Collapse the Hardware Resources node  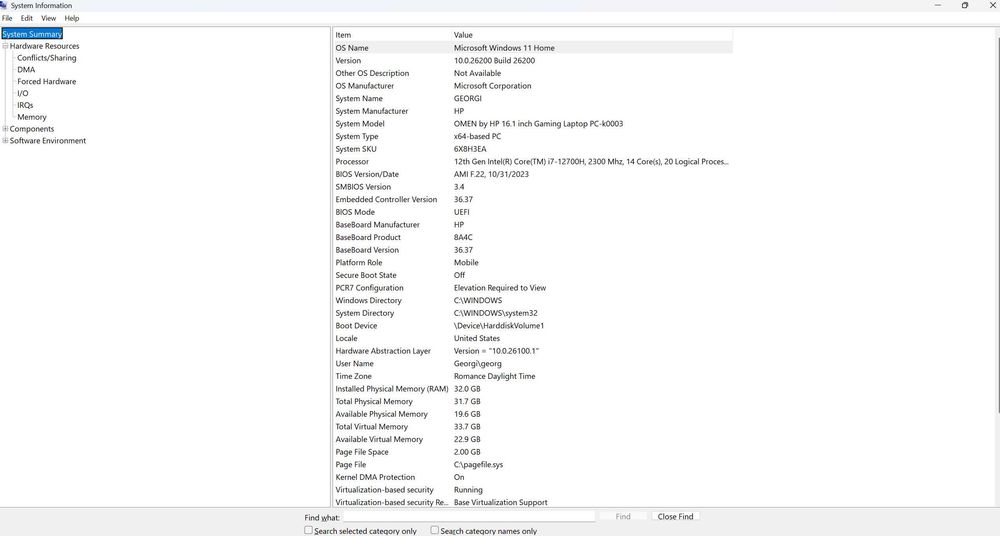click(5, 46)
